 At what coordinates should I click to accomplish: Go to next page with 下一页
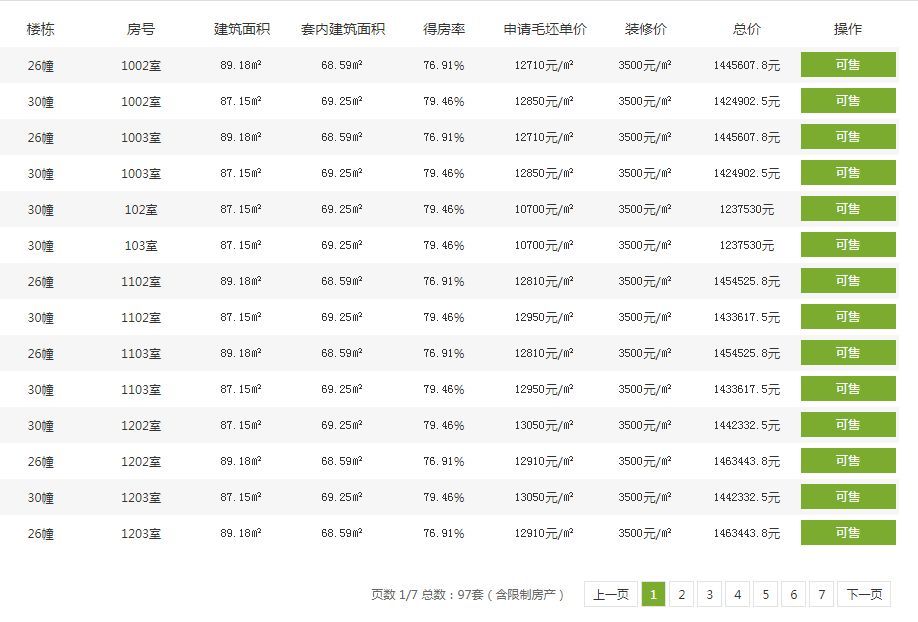[x=864, y=594]
